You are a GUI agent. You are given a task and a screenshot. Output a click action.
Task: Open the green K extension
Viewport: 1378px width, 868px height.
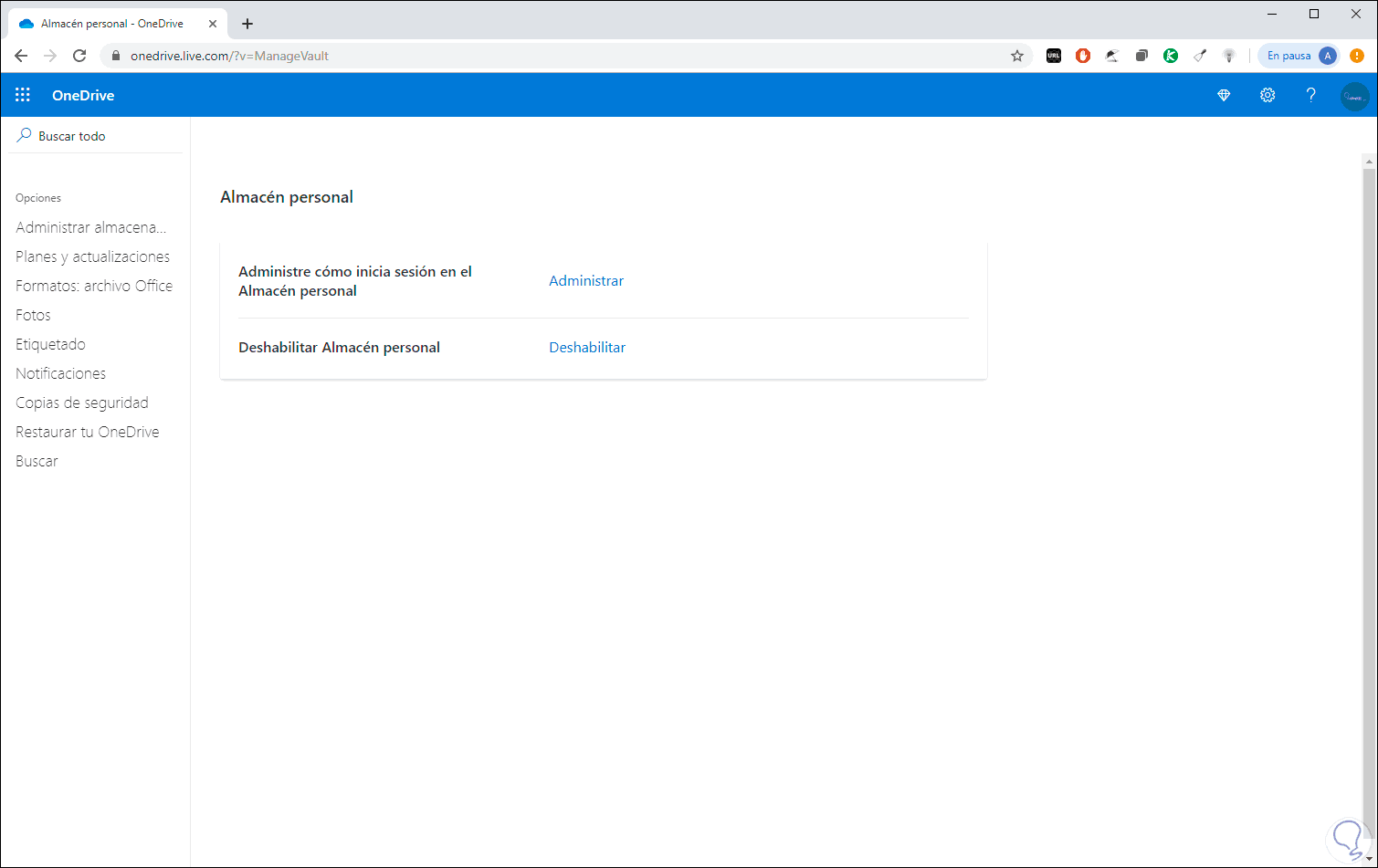[x=1171, y=56]
